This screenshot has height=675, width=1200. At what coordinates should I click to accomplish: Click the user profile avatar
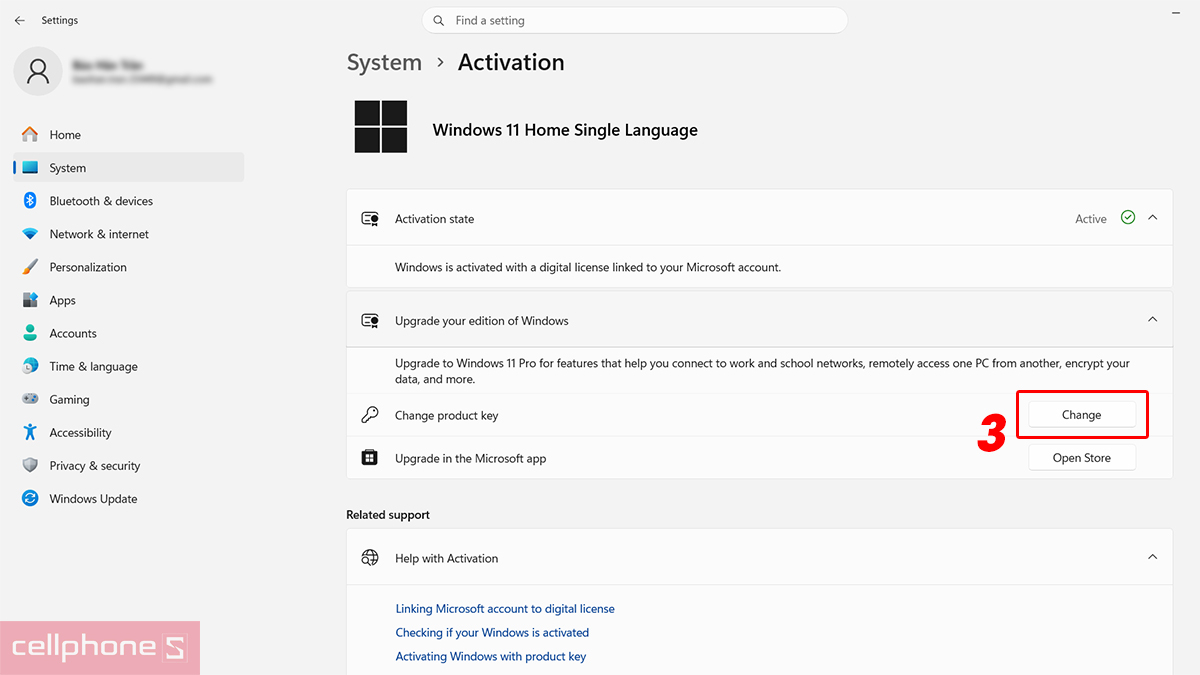pos(38,71)
